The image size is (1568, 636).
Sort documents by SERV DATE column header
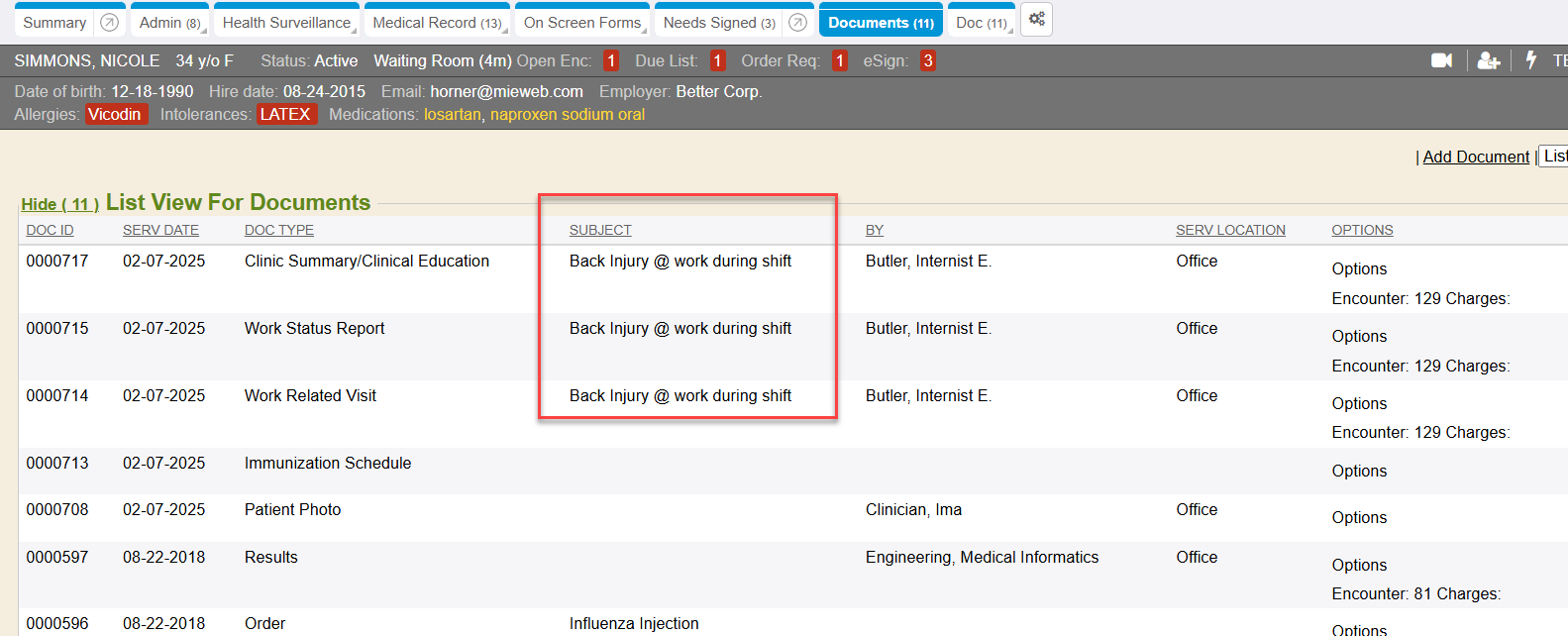[160, 230]
